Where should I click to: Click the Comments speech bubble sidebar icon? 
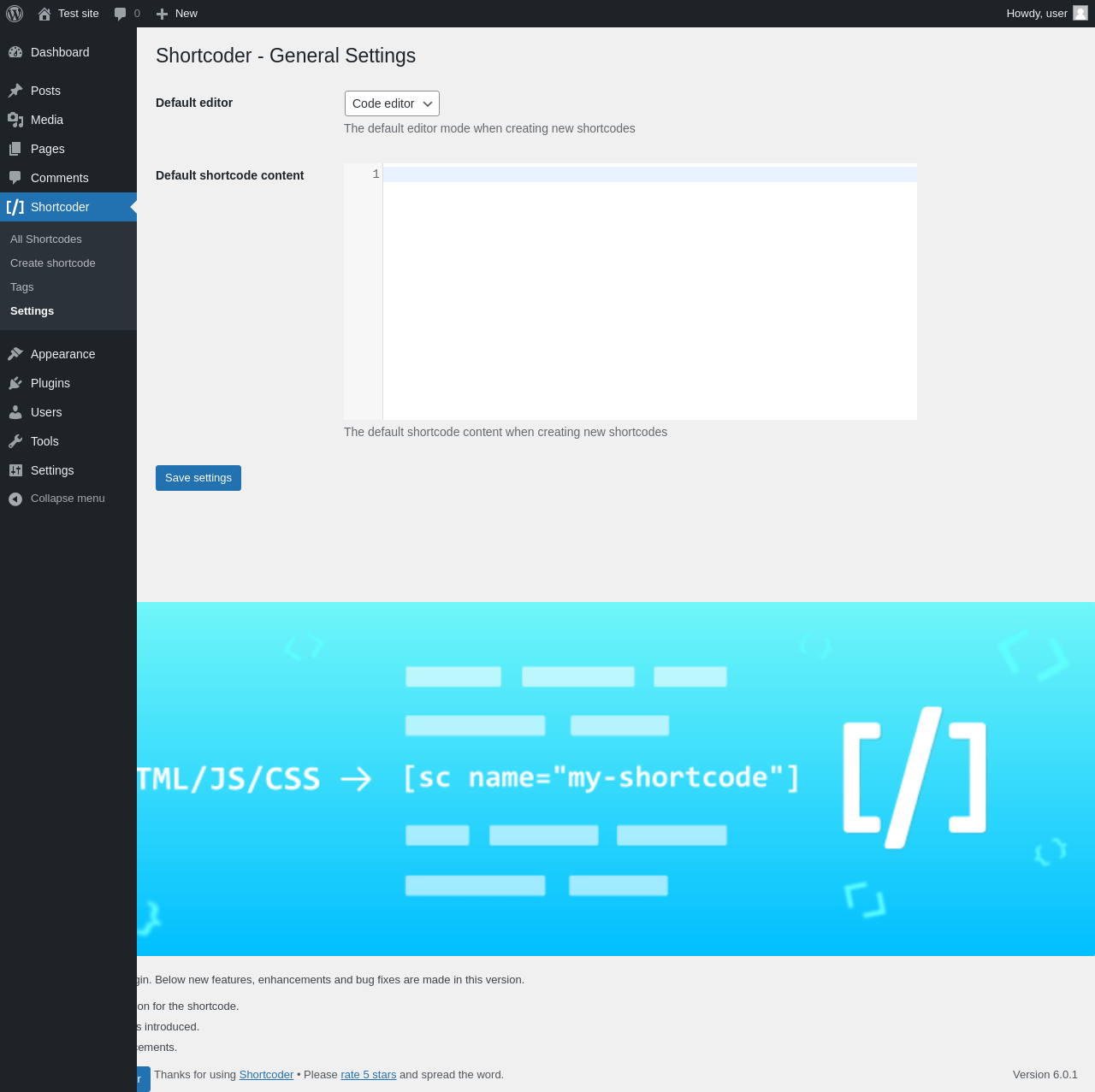pos(15,178)
